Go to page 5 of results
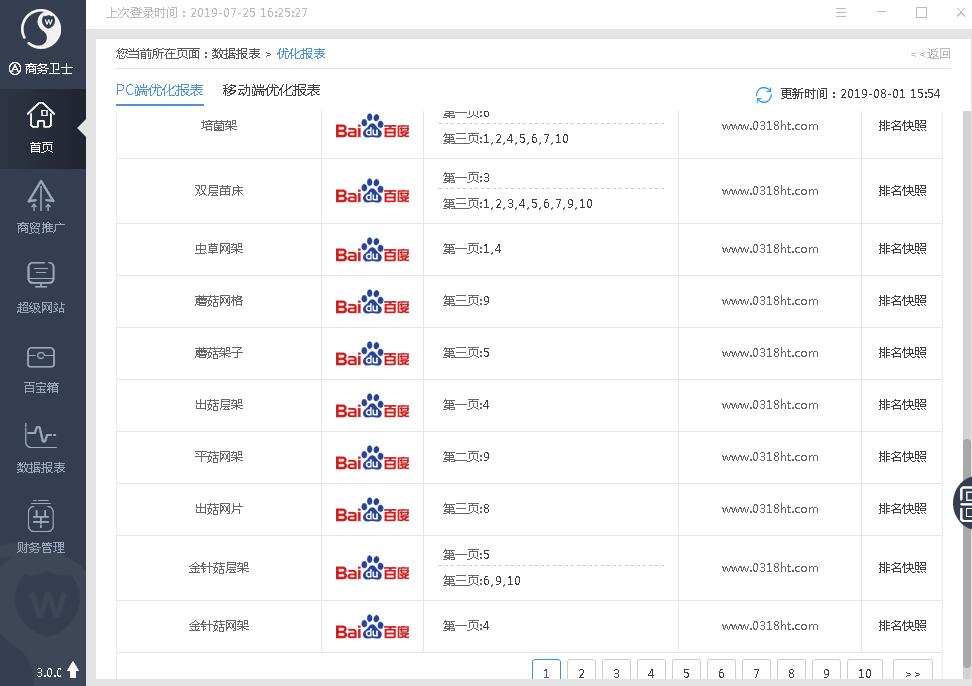The height and width of the screenshot is (686, 972). point(686,673)
